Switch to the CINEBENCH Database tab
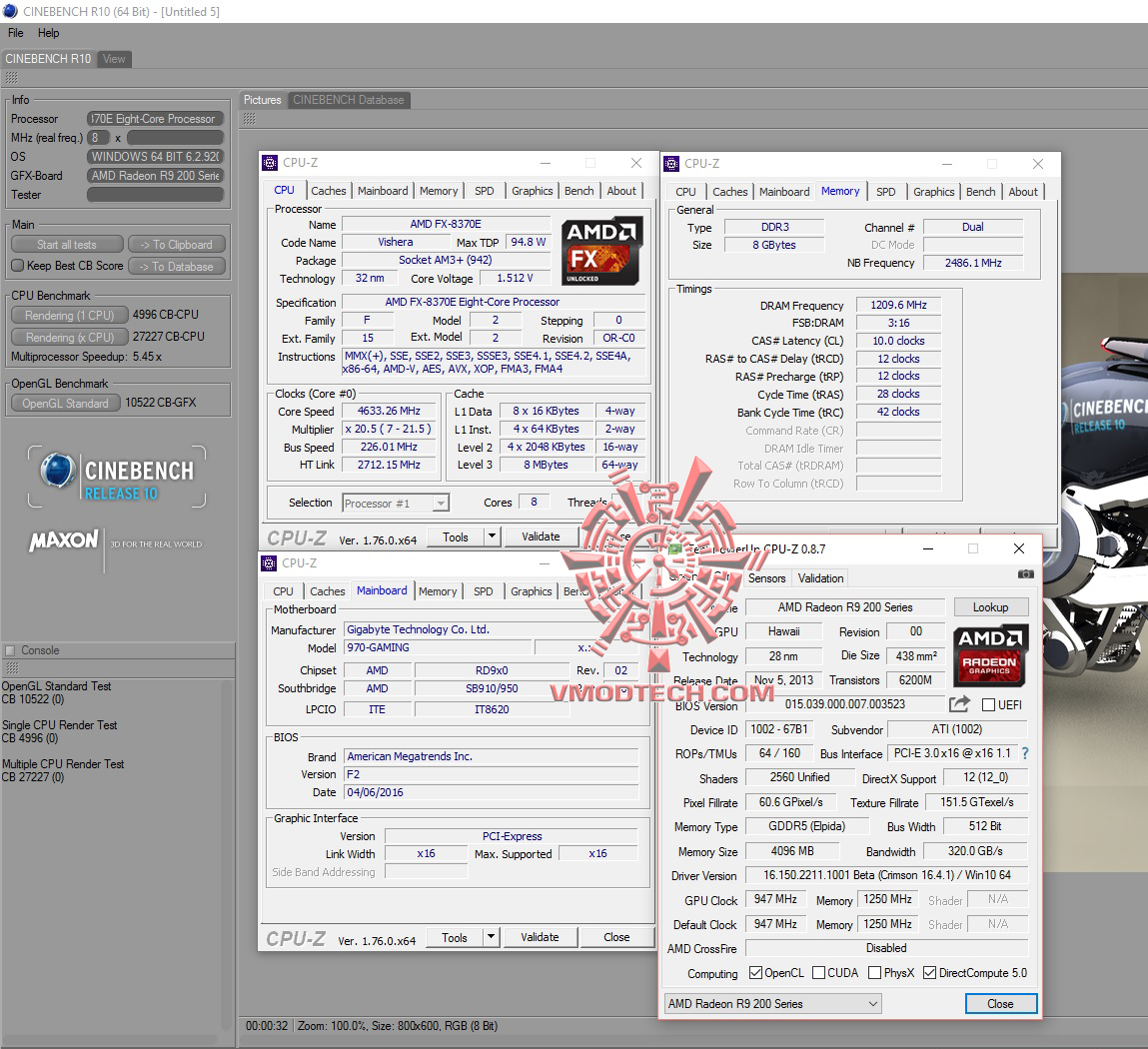 coord(349,100)
